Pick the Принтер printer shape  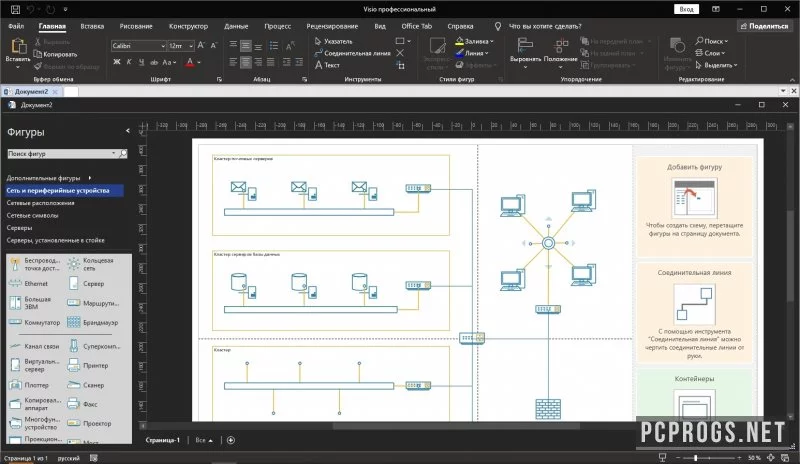point(89,365)
